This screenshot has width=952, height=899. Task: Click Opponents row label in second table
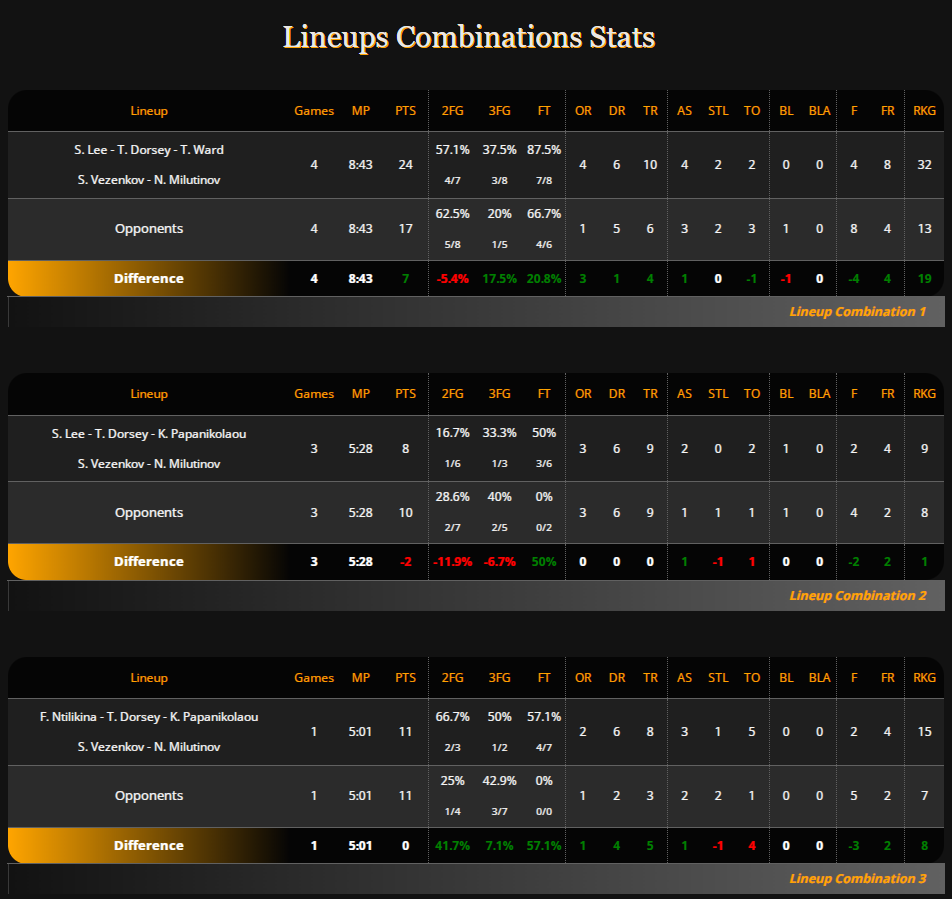click(x=149, y=512)
